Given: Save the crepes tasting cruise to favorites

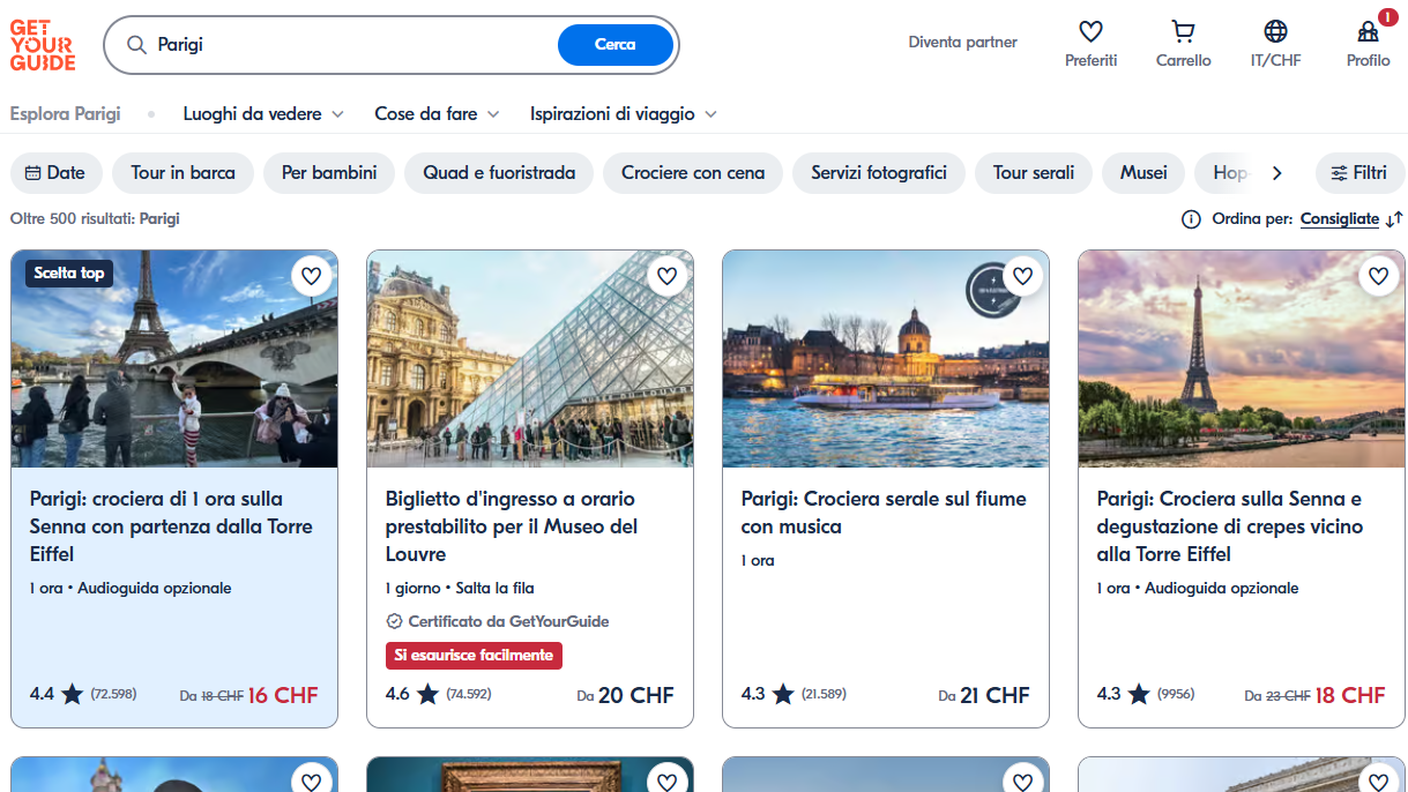Looking at the screenshot, I should [x=1378, y=276].
